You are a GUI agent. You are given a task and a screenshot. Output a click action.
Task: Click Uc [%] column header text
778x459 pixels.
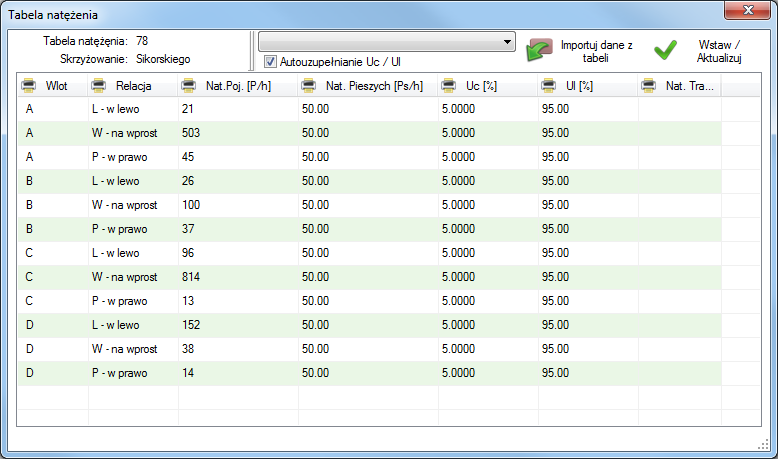coord(481,86)
